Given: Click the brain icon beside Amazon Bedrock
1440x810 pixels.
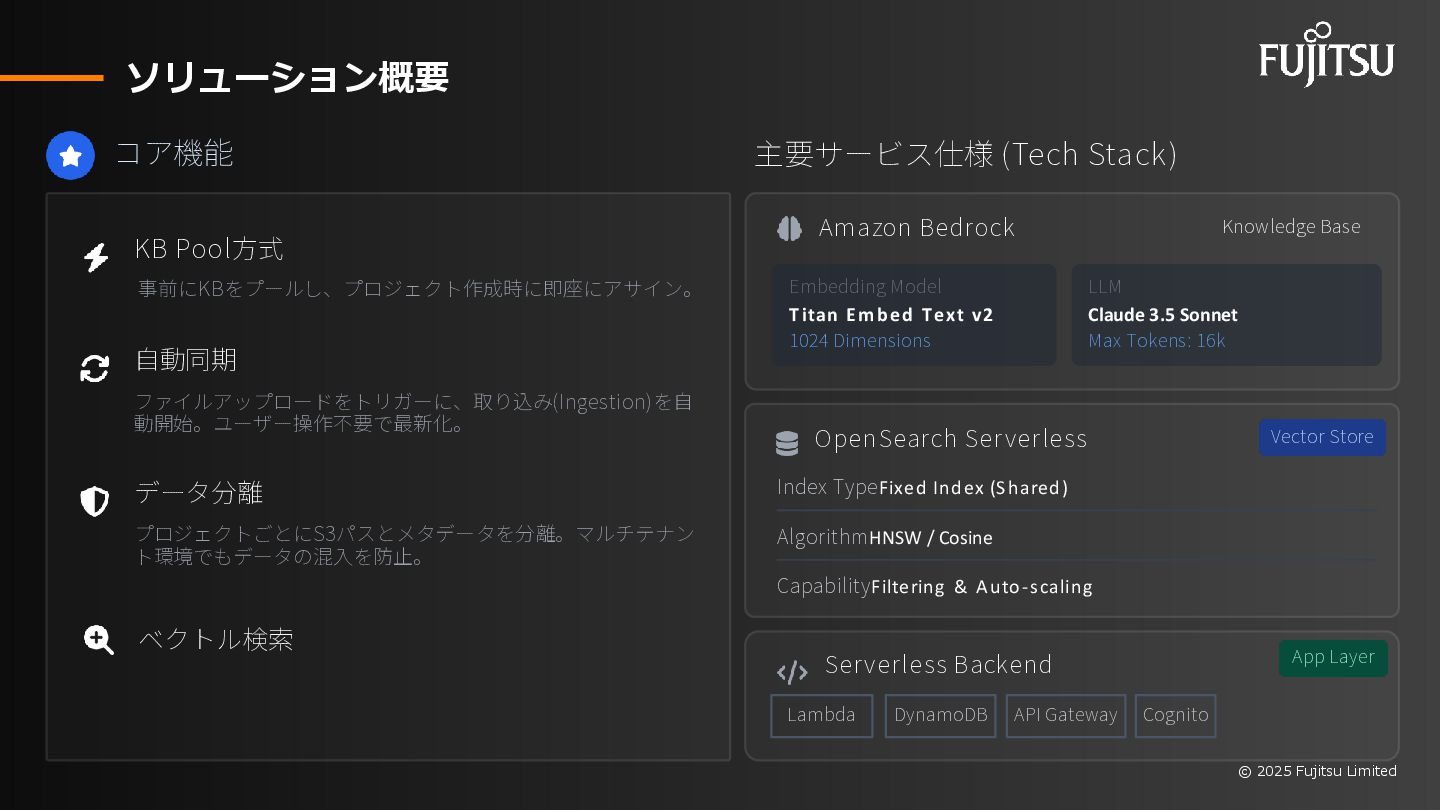Looking at the screenshot, I should (789, 229).
